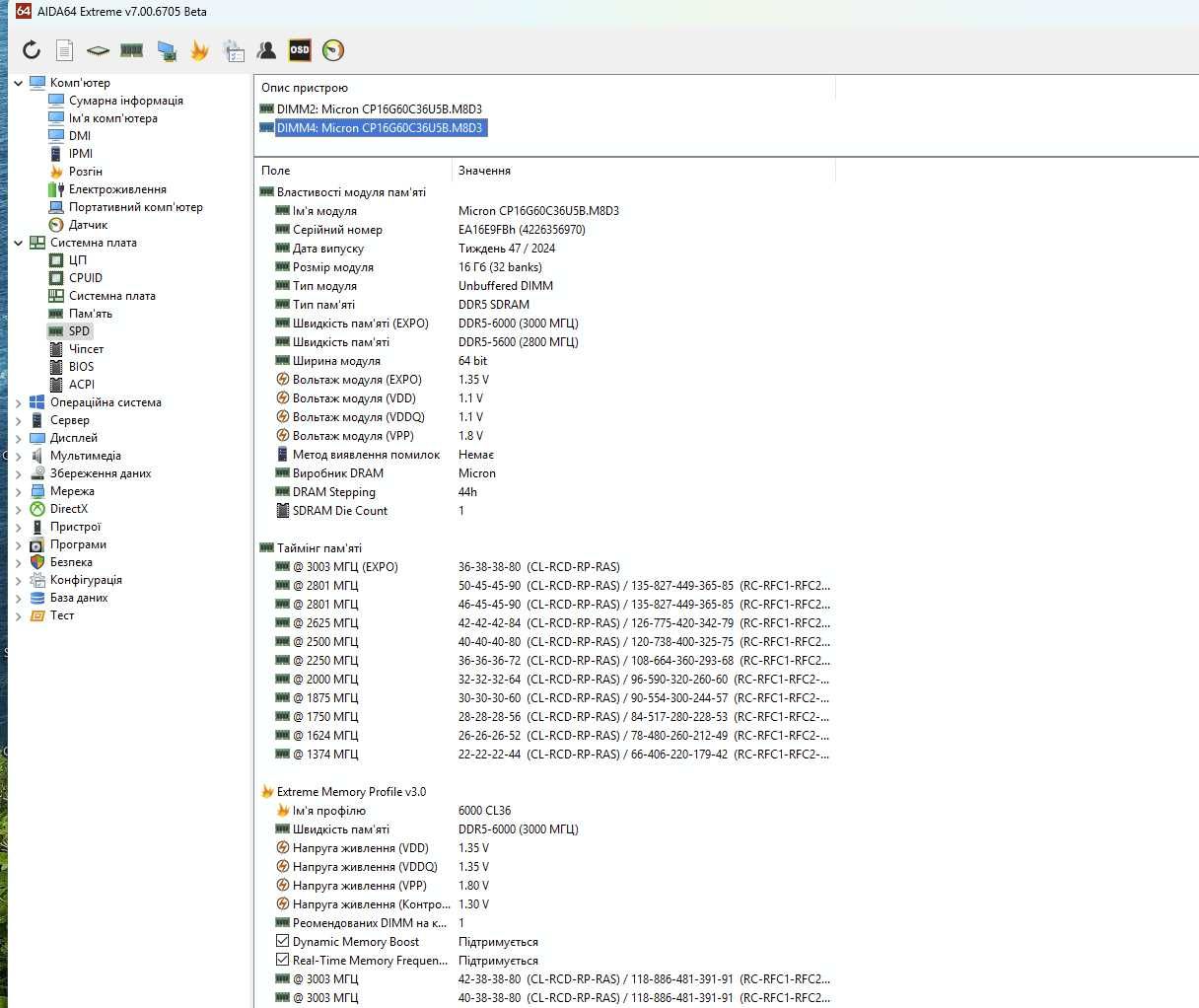Click the Програми node icon
This screenshot has height=1008, width=1199.
point(37,544)
